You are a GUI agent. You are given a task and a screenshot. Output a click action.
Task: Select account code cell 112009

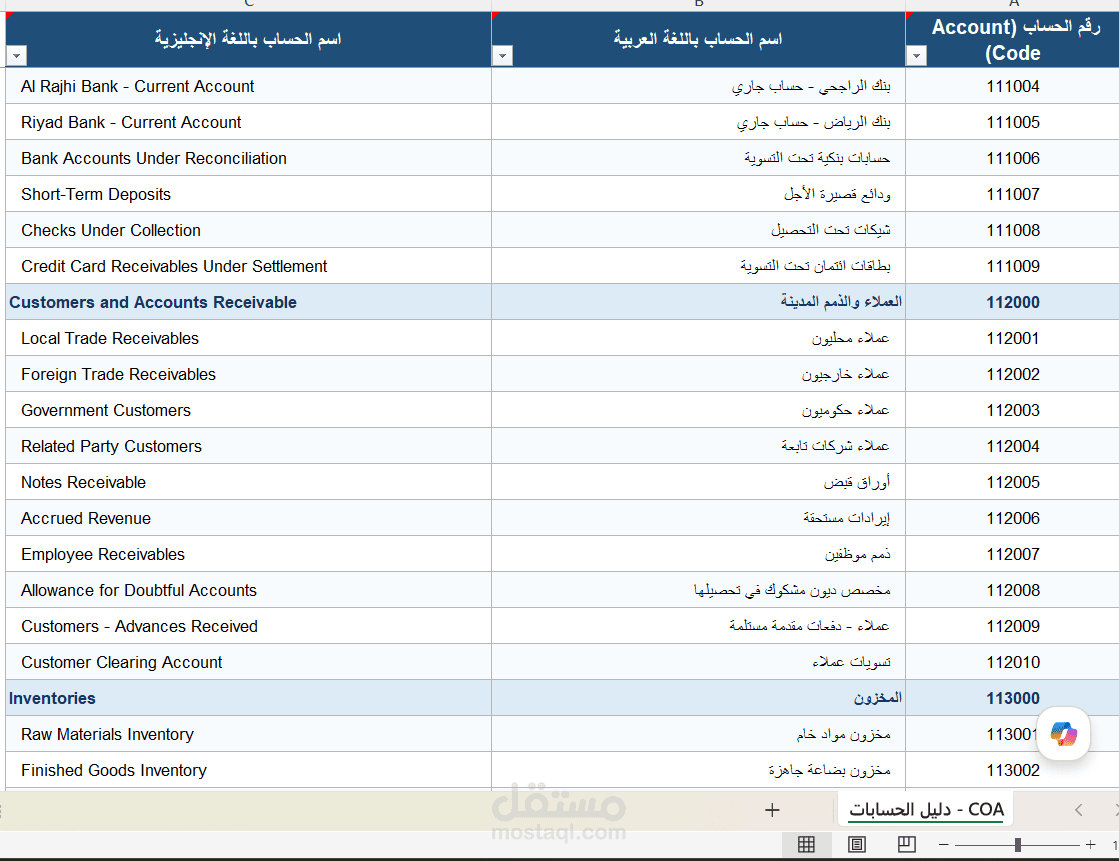[x=1013, y=626]
